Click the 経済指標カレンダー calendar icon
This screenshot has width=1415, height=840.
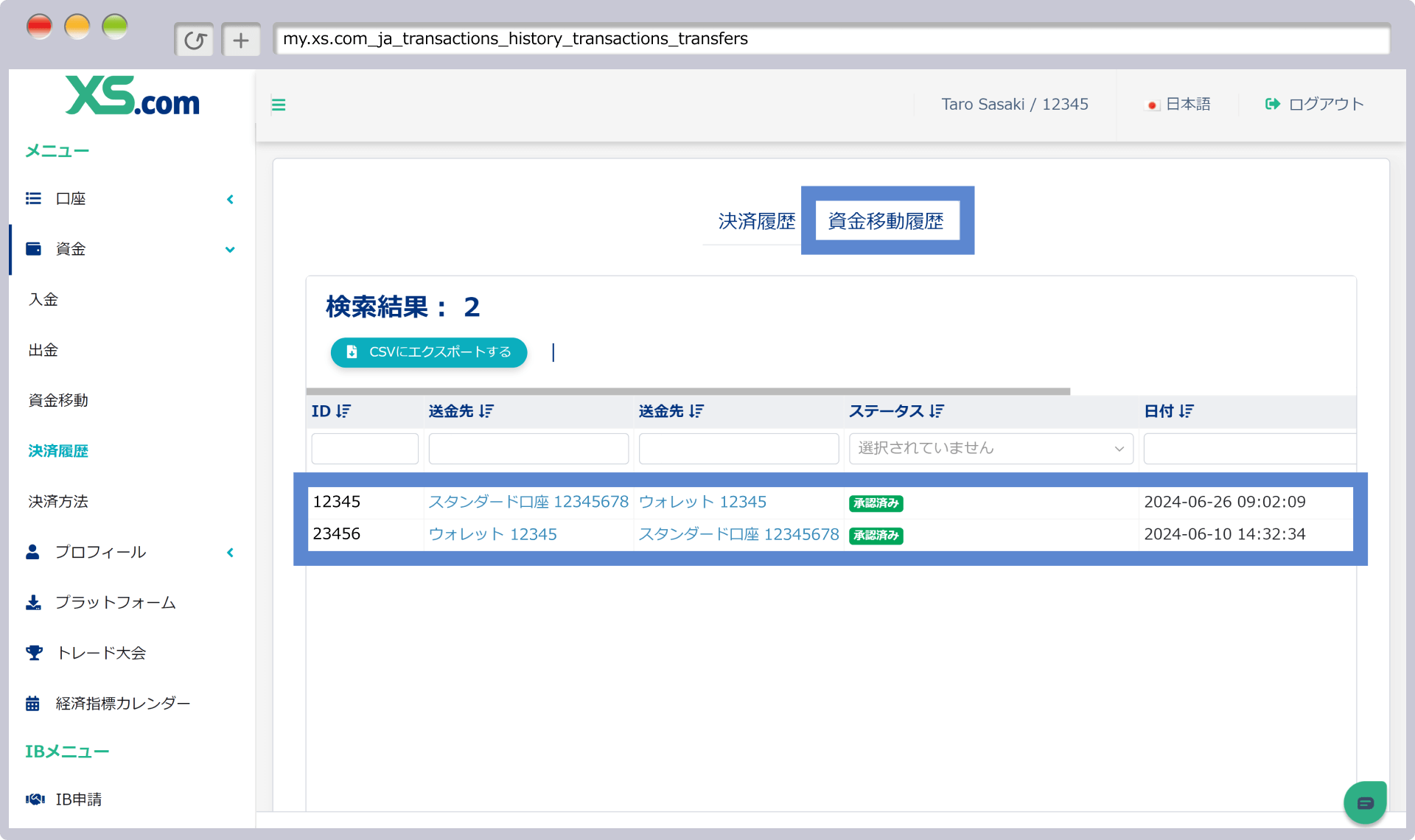coord(32,704)
